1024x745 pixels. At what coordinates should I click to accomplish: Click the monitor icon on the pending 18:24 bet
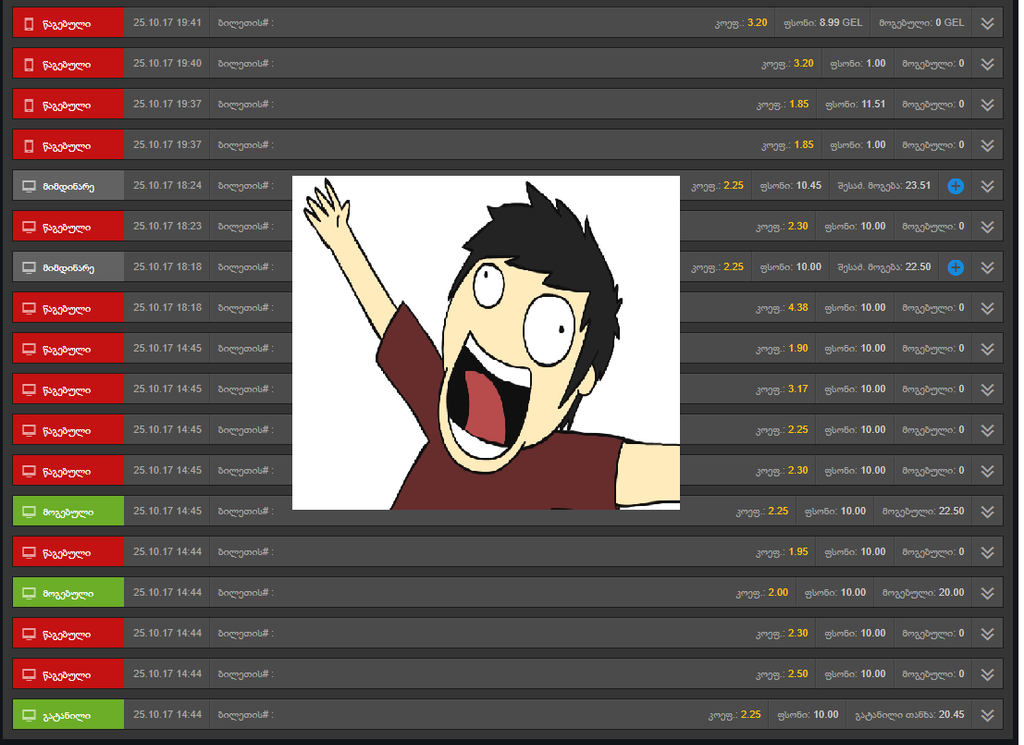point(29,186)
